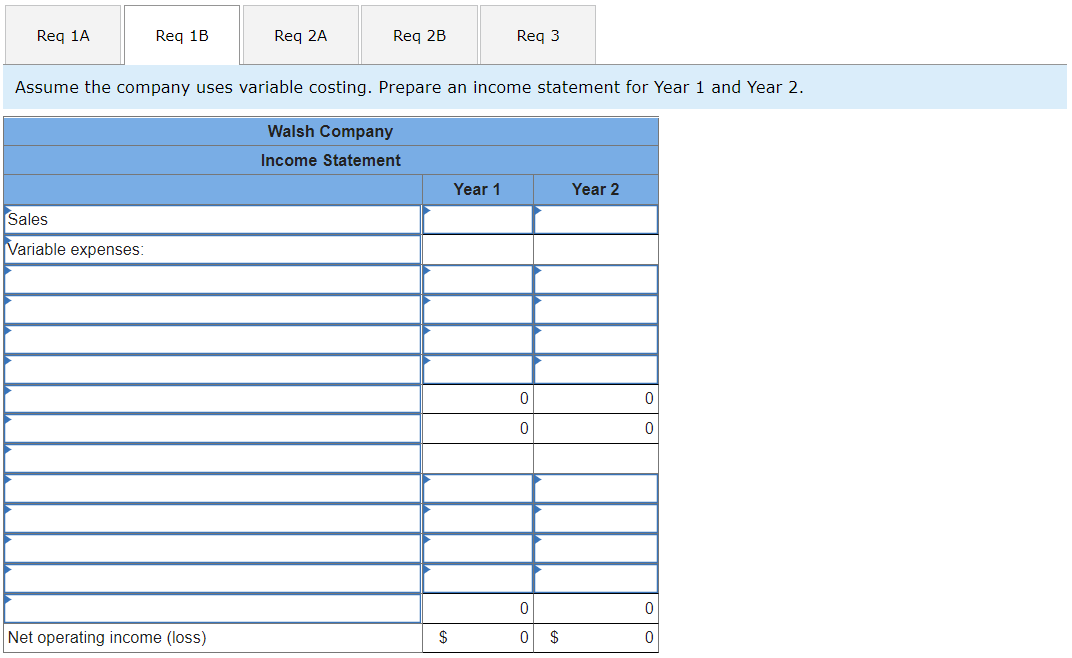
Task: View the Req 3 tab
Action: (x=537, y=34)
